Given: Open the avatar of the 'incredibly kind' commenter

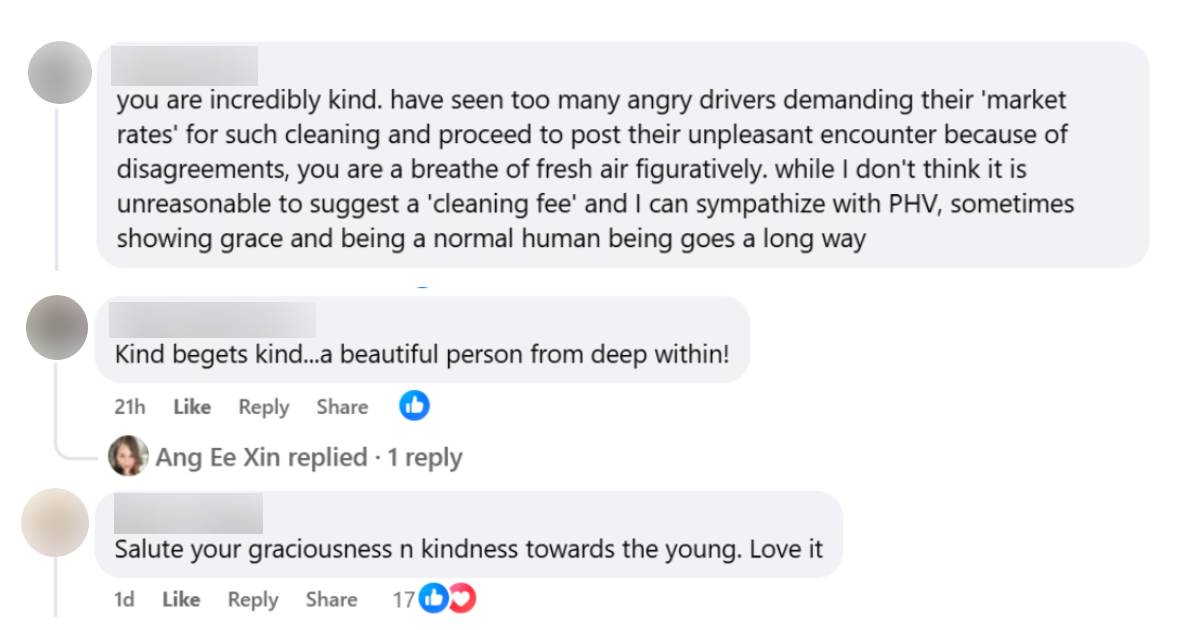Looking at the screenshot, I should (x=60, y=73).
